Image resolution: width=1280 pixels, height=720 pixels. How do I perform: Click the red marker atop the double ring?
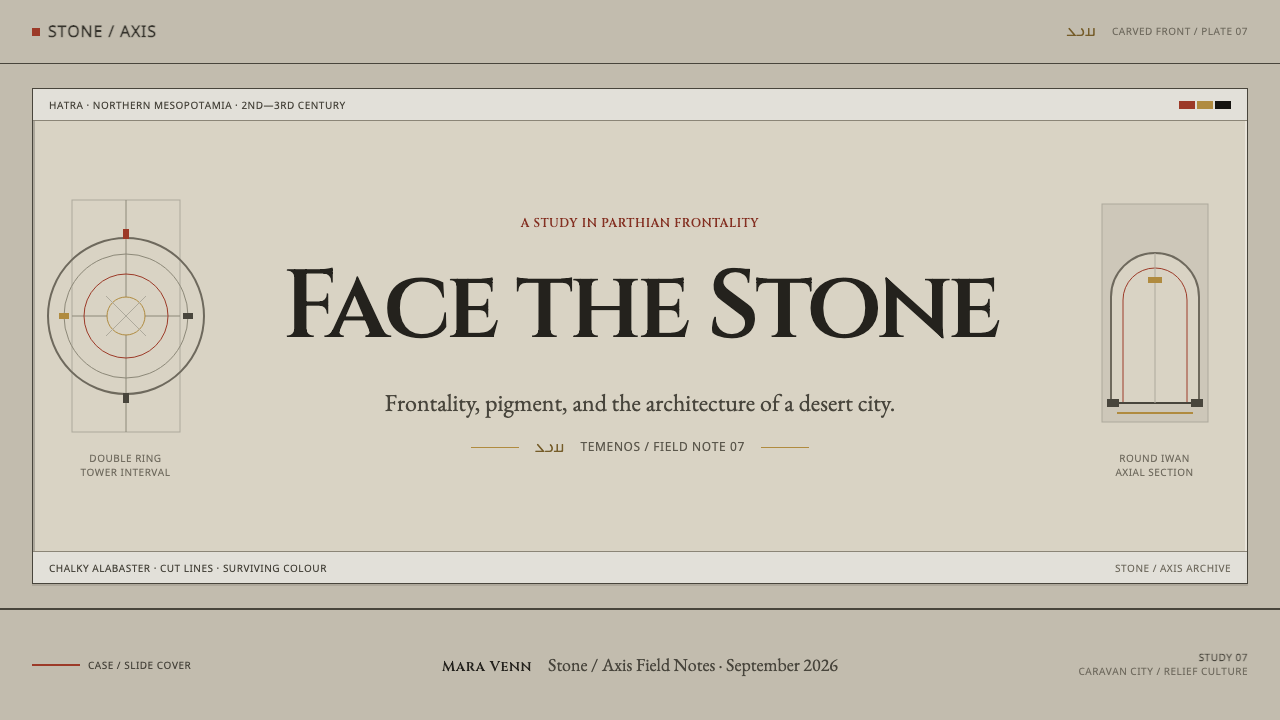[x=126, y=234]
